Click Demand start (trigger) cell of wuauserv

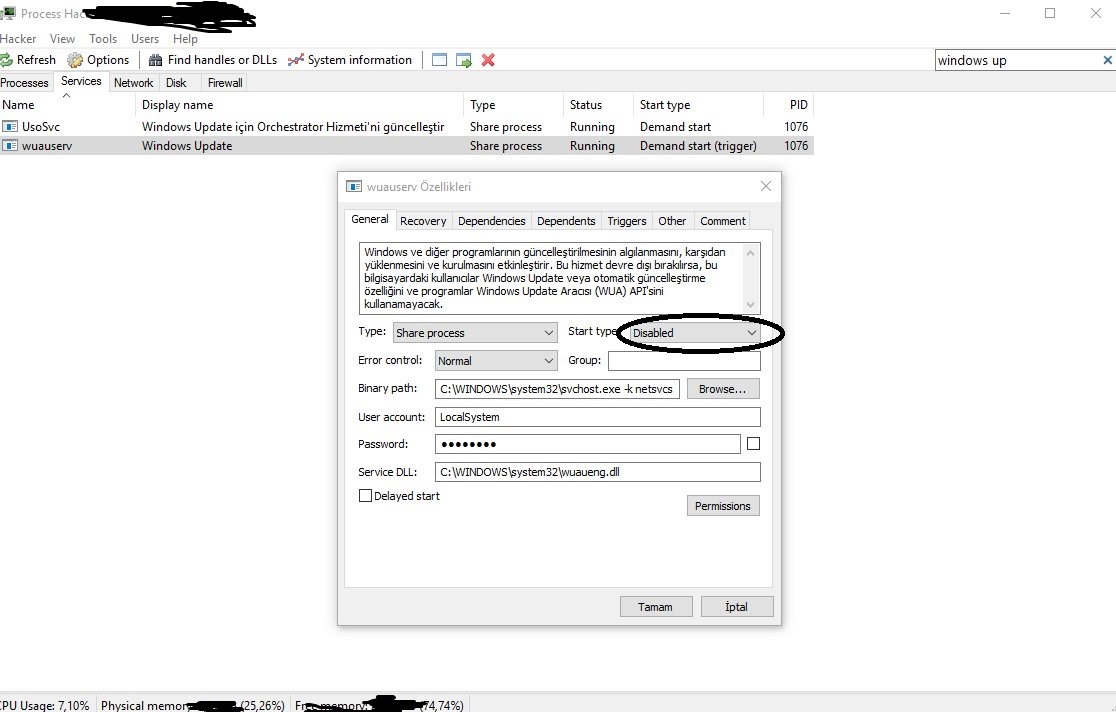click(x=698, y=146)
